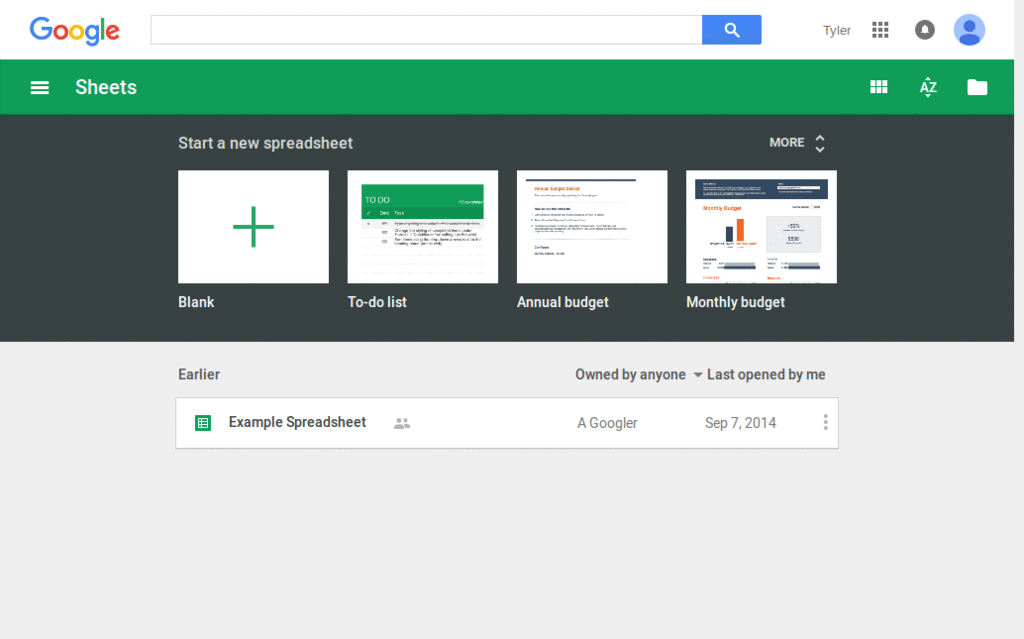Image resolution: width=1024 pixels, height=639 pixels.
Task: Click the Monthly budget label
Action: pos(735,303)
